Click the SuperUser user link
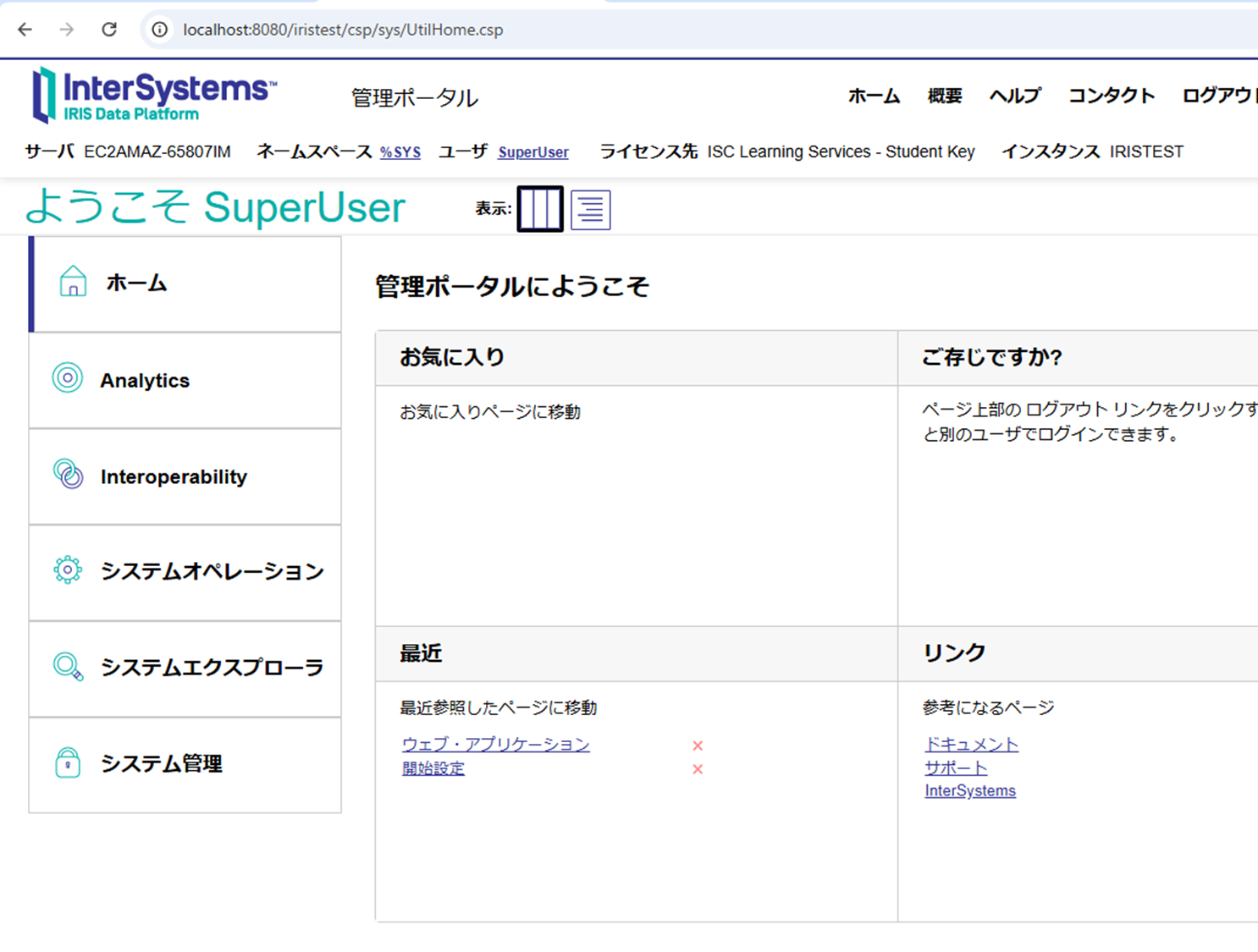This screenshot has width=1258, height=952. point(532,152)
